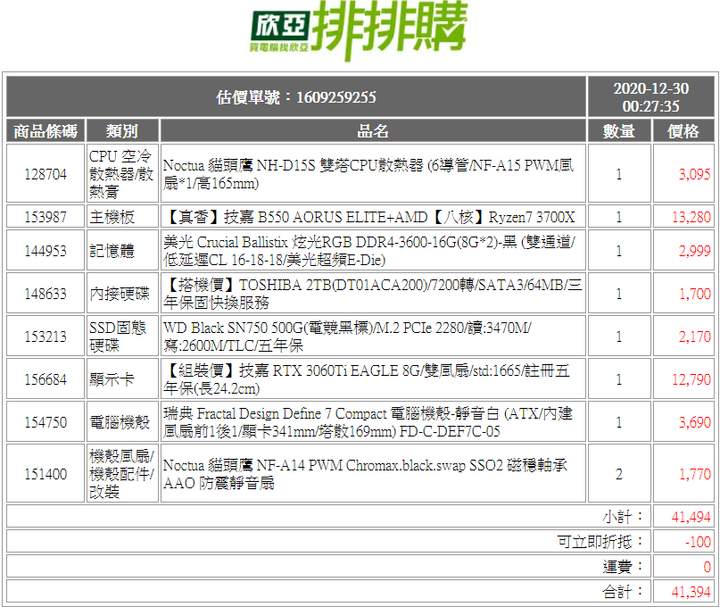
Task: Click price 12,790 for RTX 3060Ti
Action: pyautogui.click(x=683, y=379)
